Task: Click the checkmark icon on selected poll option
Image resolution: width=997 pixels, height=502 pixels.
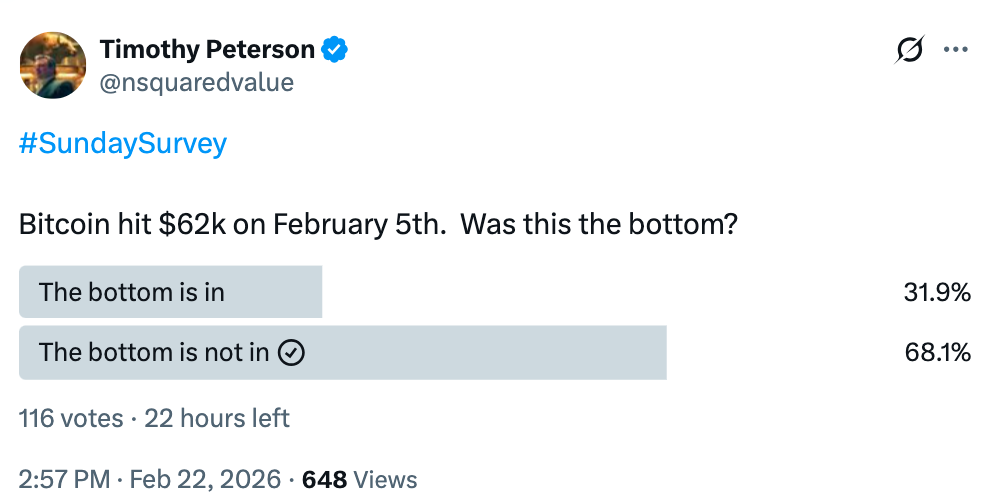Action: [x=290, y=352]
